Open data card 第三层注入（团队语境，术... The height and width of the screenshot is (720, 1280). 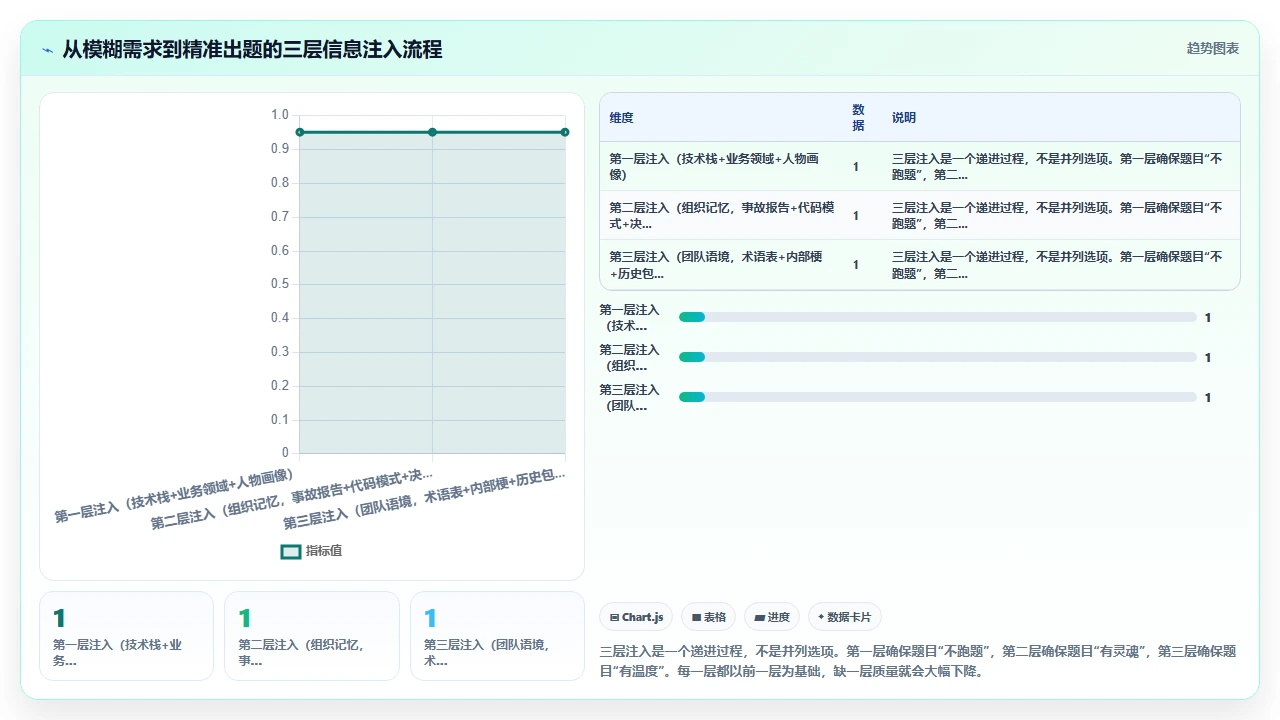[x=497, y=636]
